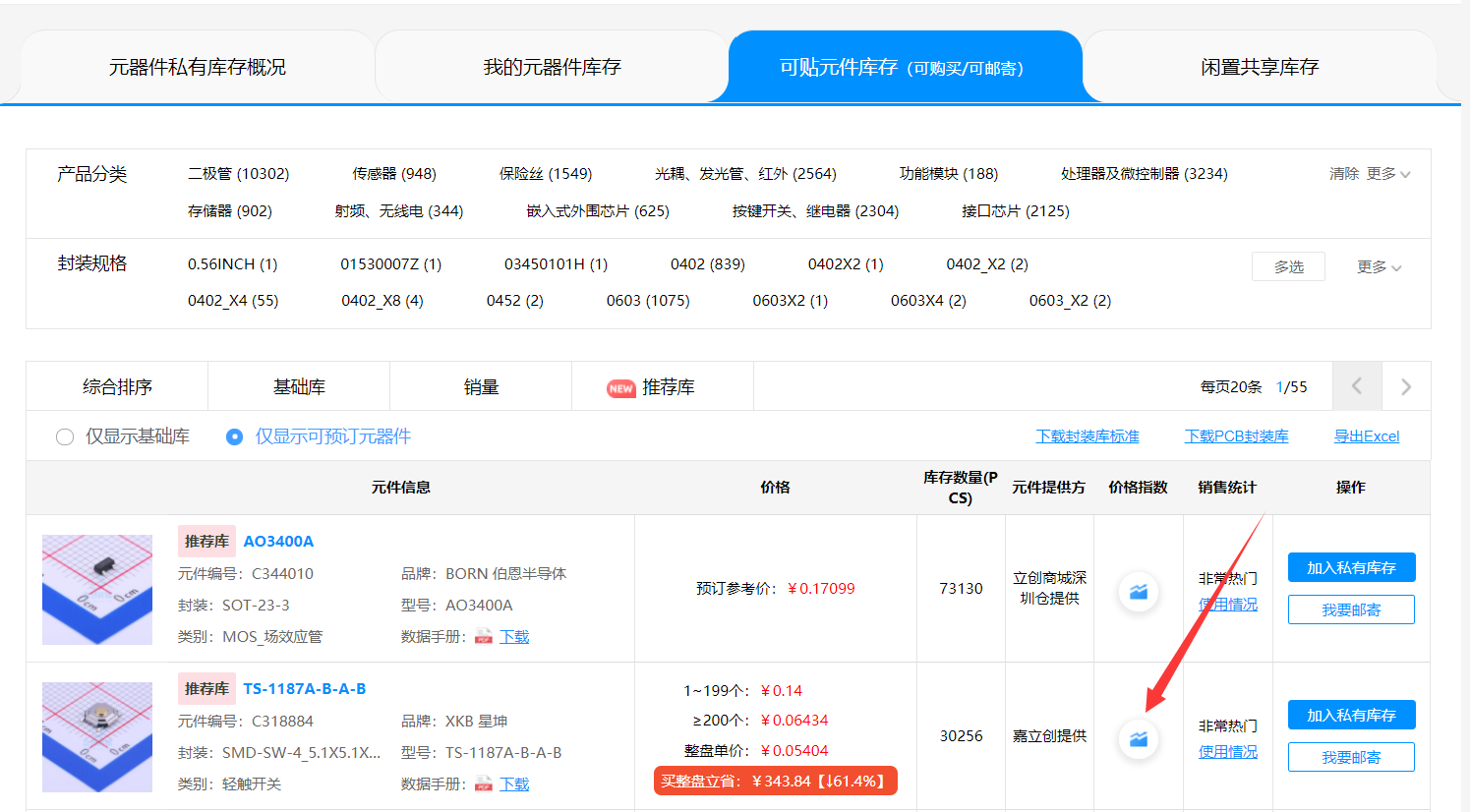Filter by 二极管 (10302) category

tap(238, 174)
